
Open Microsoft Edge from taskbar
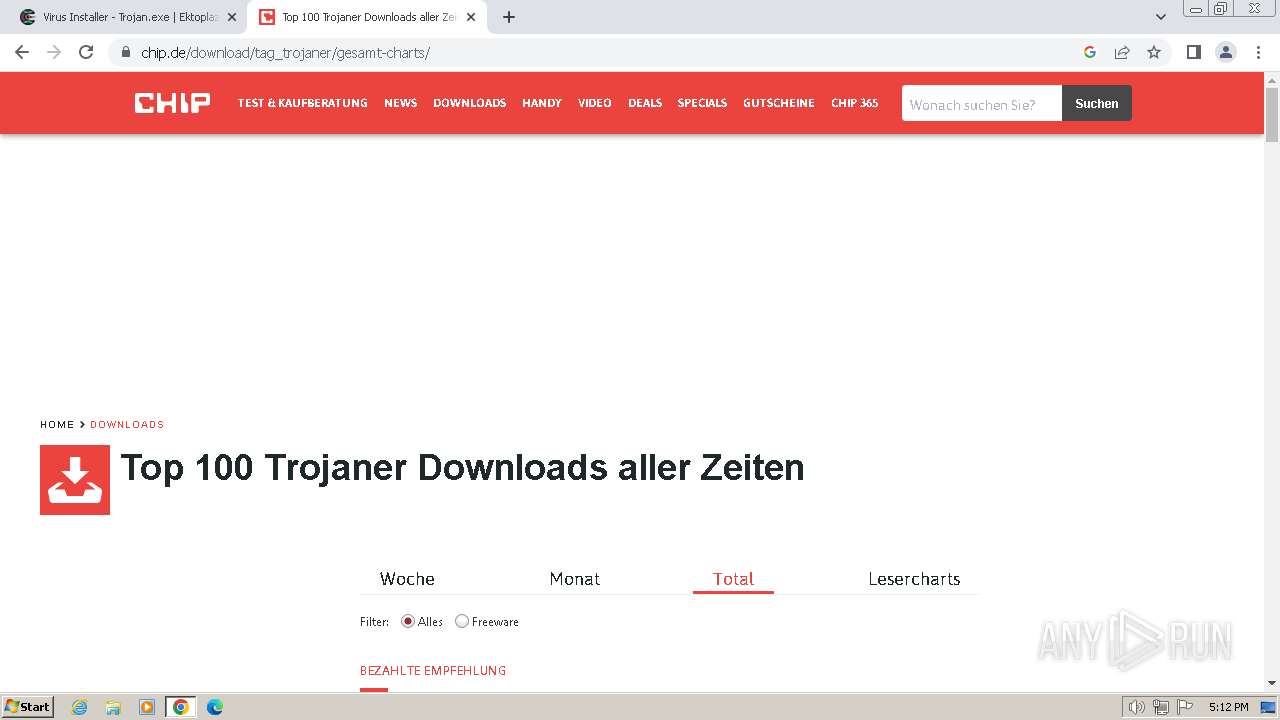point(215,707)
